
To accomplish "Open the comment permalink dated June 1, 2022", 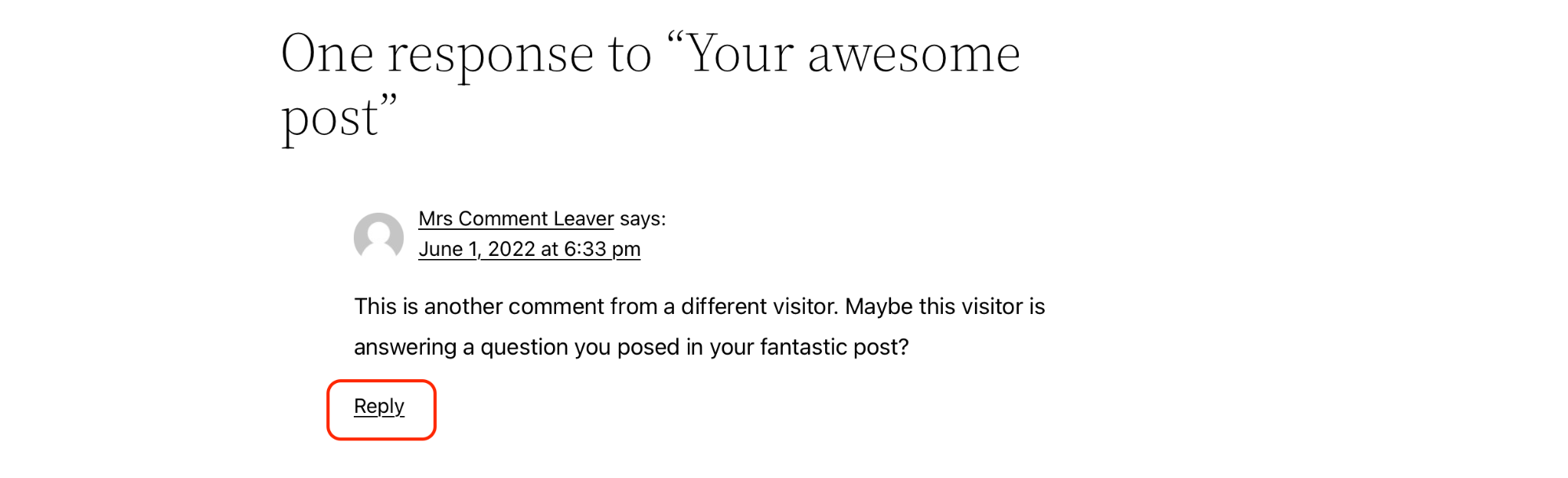I will [x=529, y=249].
